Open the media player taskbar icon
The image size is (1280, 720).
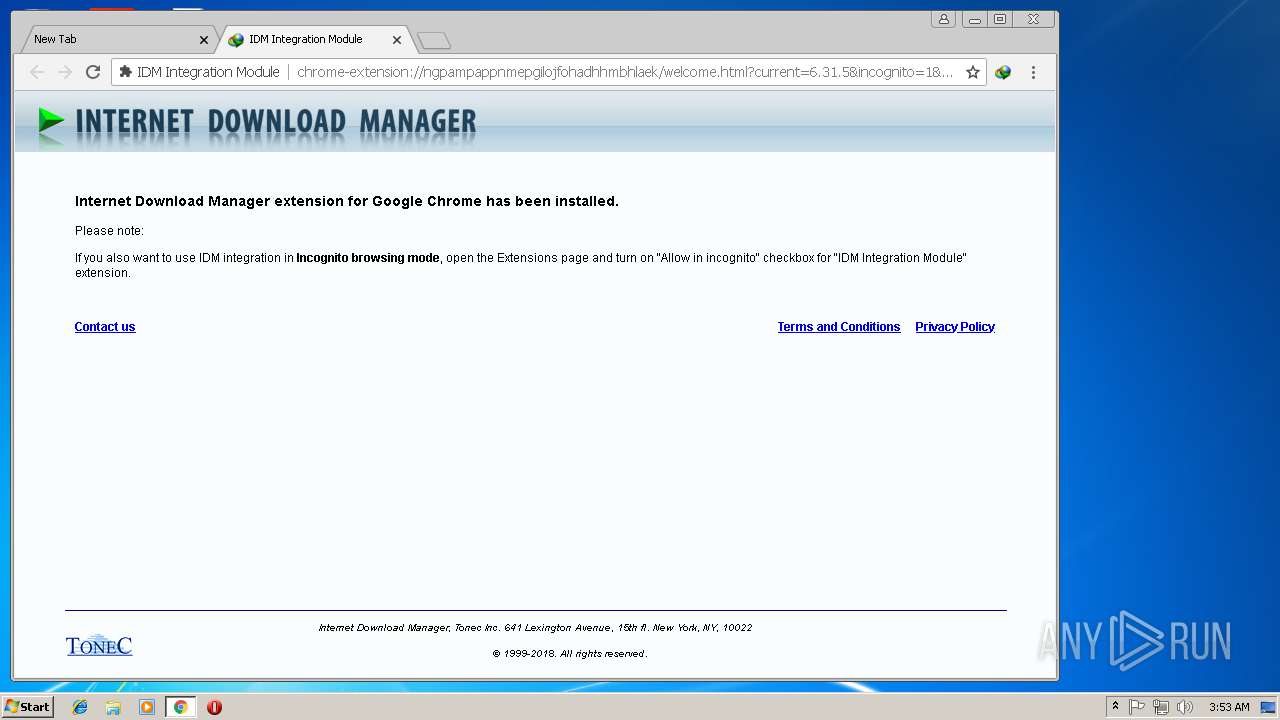pyautogui.click(x=147, y=707)
